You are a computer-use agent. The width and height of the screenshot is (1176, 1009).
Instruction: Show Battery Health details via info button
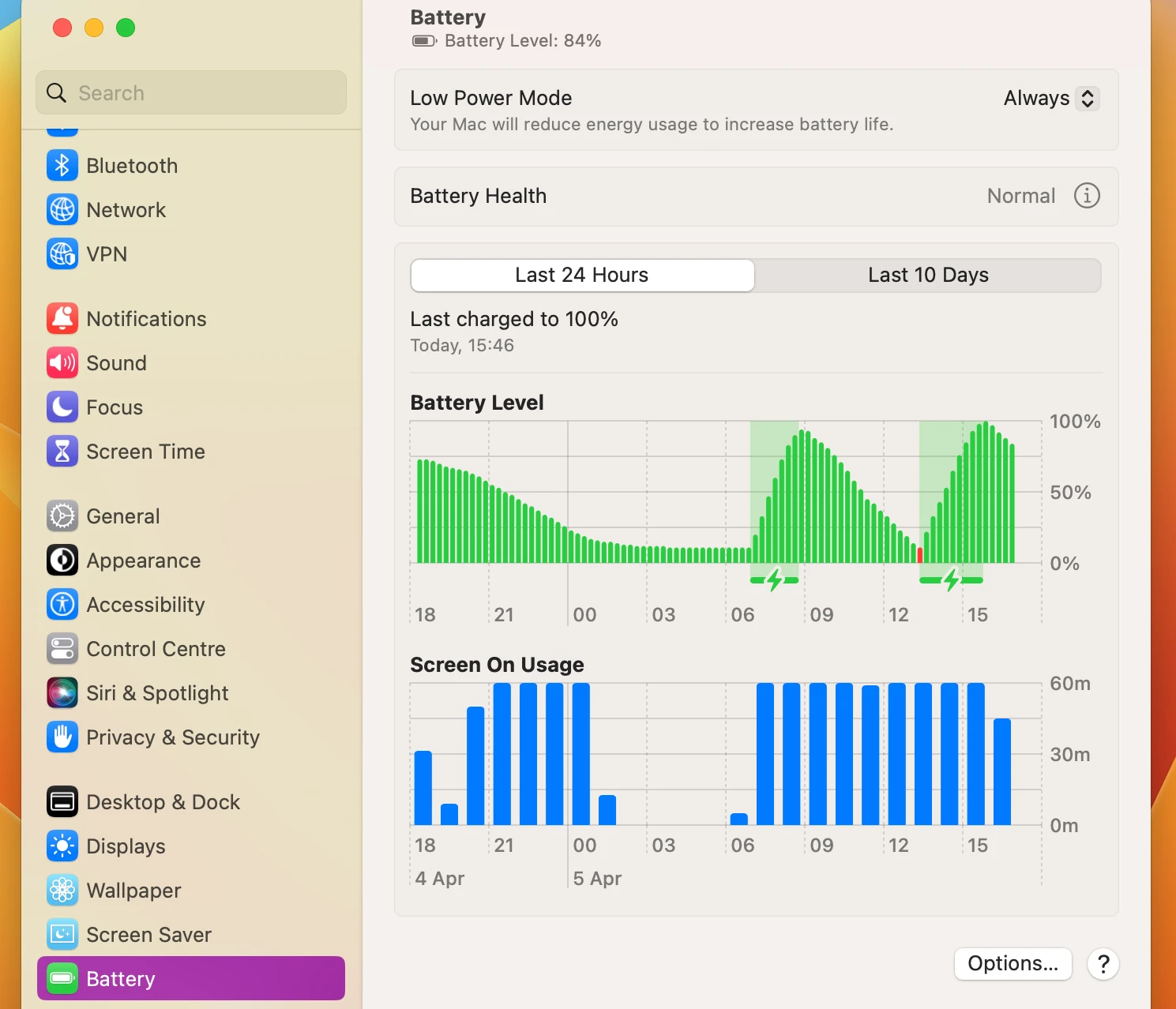point(1086,196)
